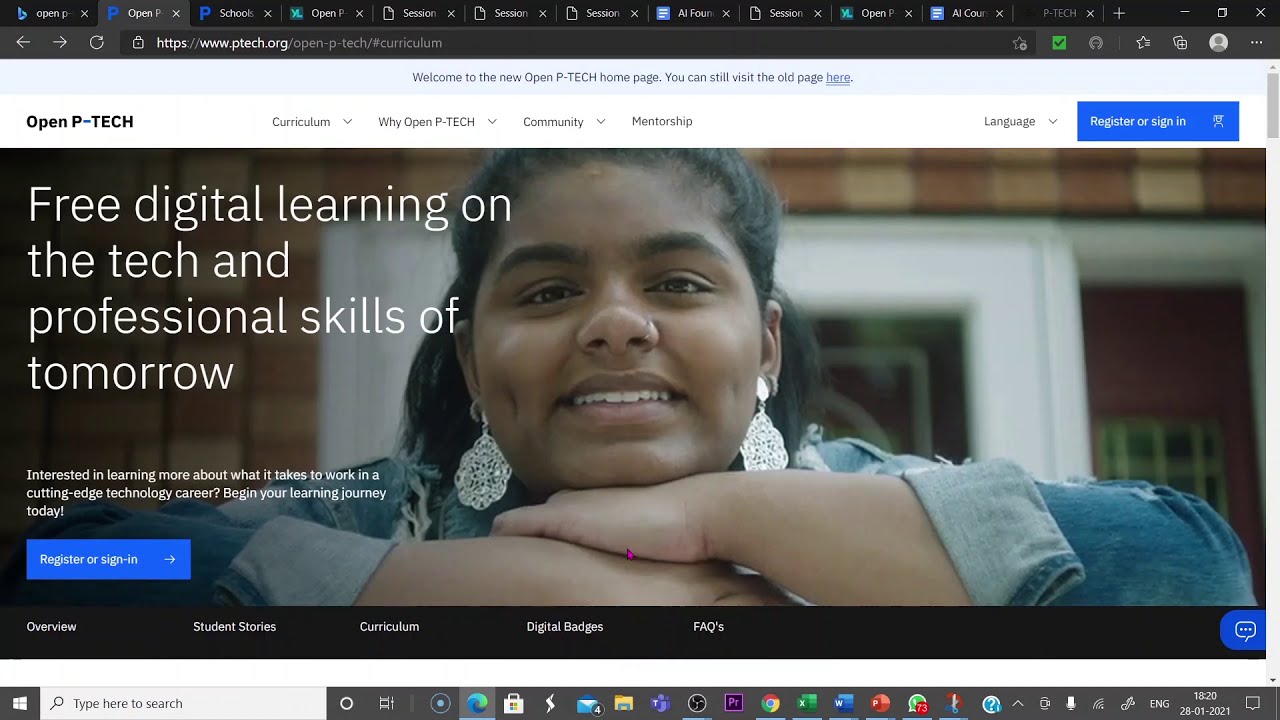
Task: Jump to the Student Stories section
Action: (x=234, y=627)
